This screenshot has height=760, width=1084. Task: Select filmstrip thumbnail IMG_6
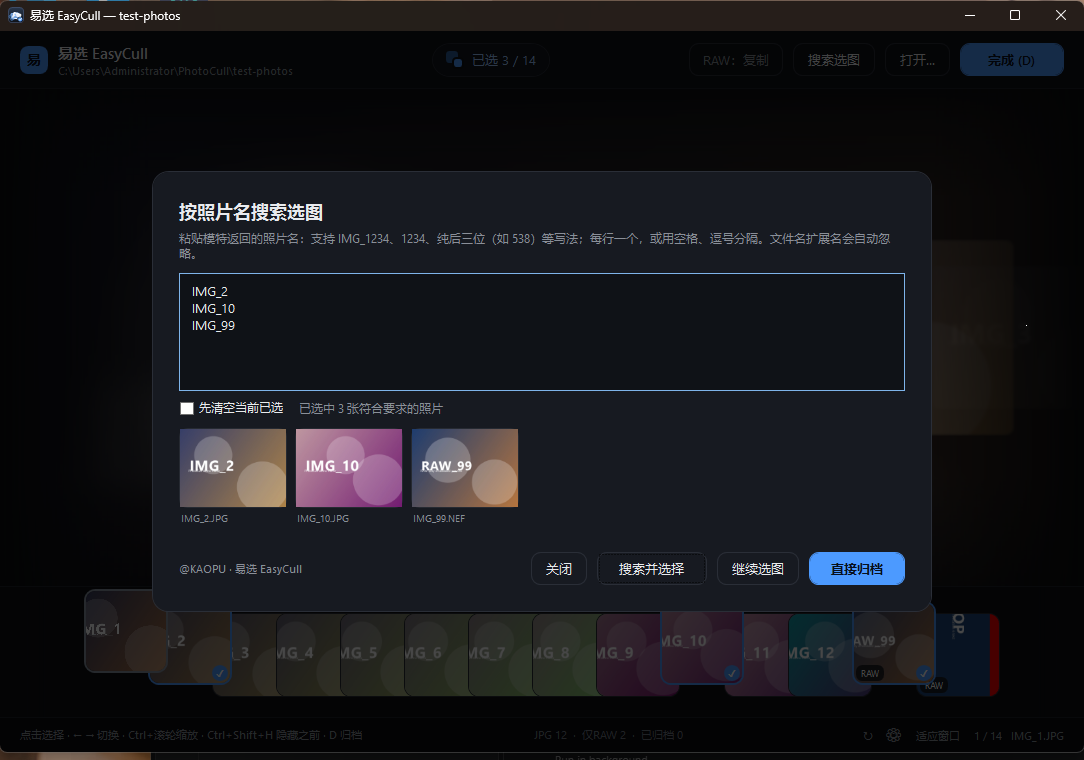436,654
